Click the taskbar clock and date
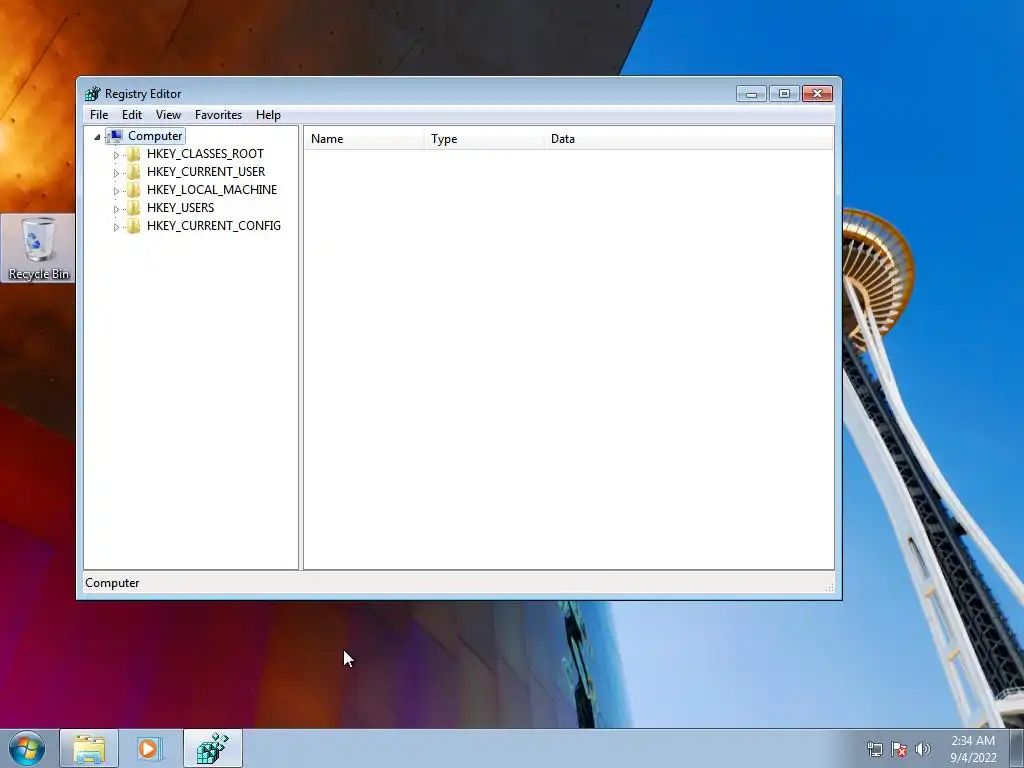The height and width of the screenshot is (768, 1024). point(972,749)
